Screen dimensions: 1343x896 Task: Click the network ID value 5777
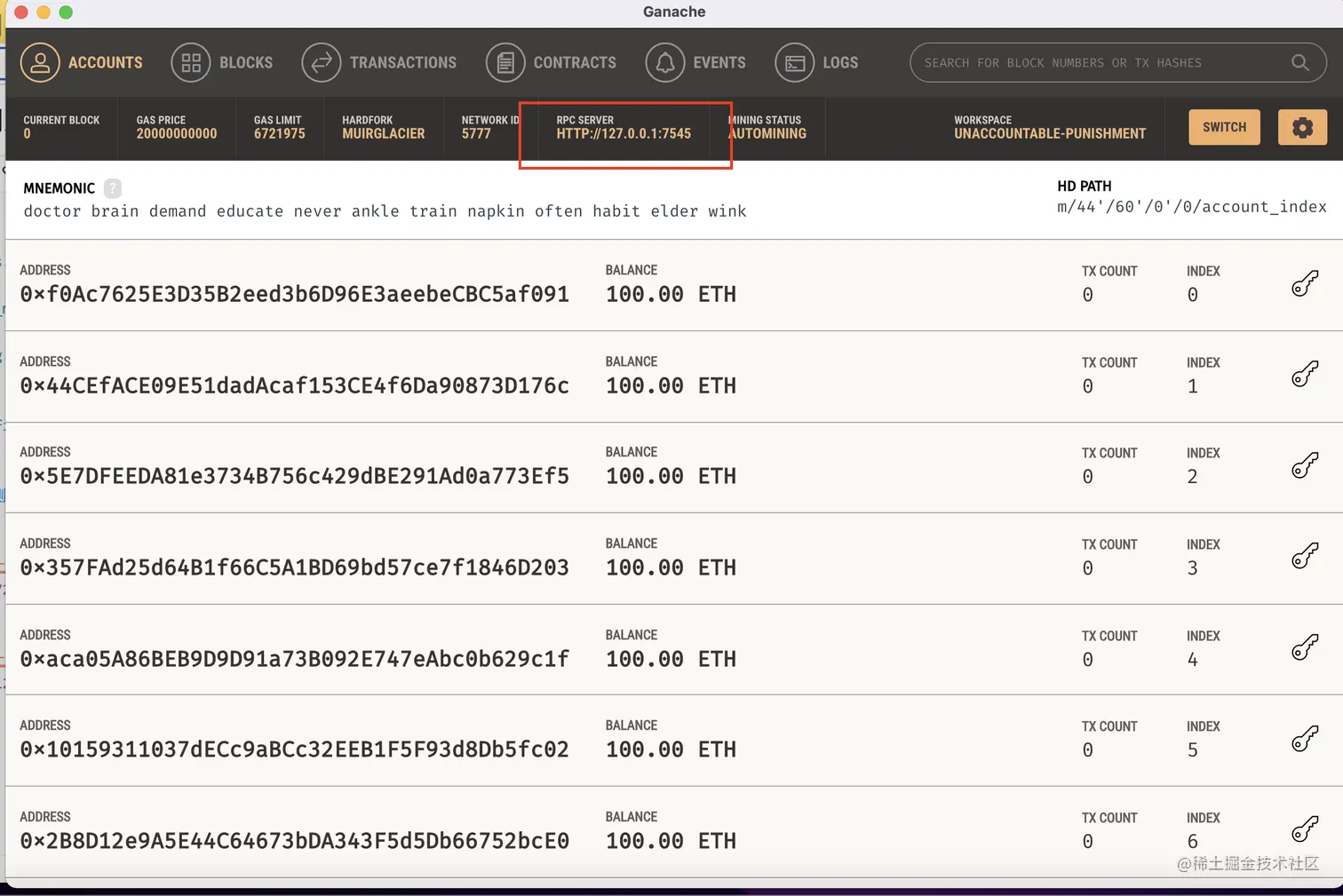click(476, 133)
